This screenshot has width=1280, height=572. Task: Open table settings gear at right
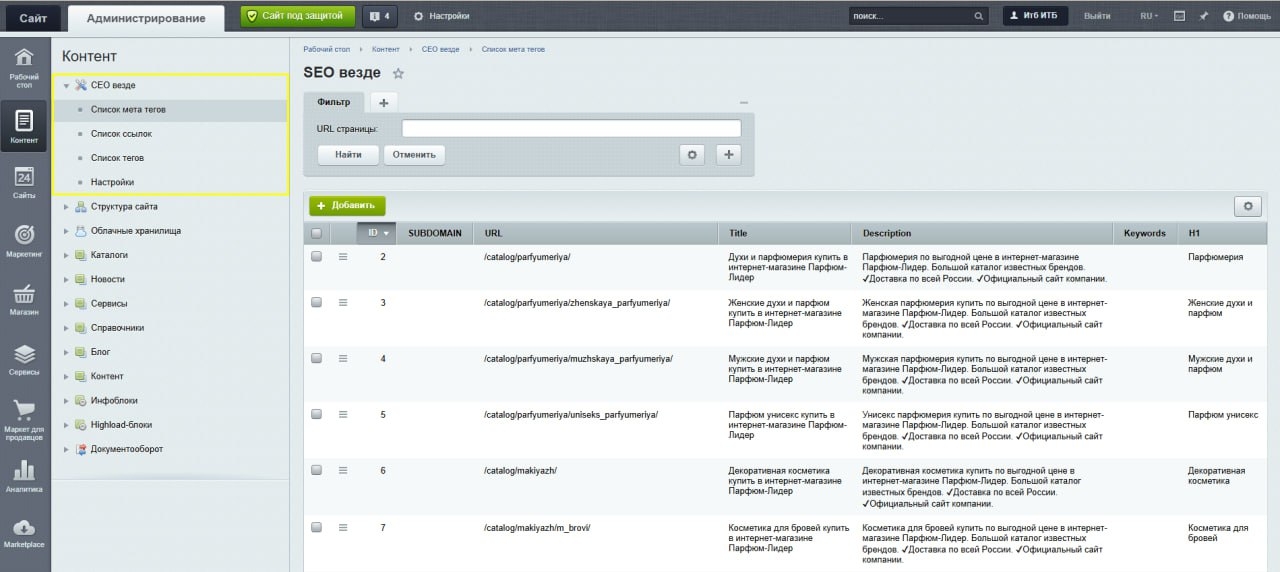click(1247, 206)
